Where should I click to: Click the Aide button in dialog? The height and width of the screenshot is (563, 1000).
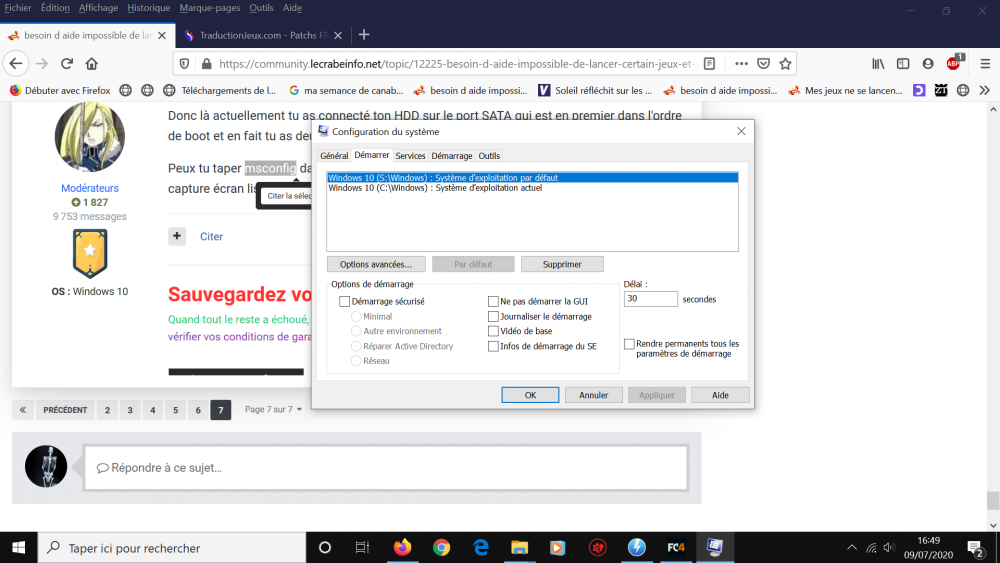pyautogui.click(x=720, y=395)
